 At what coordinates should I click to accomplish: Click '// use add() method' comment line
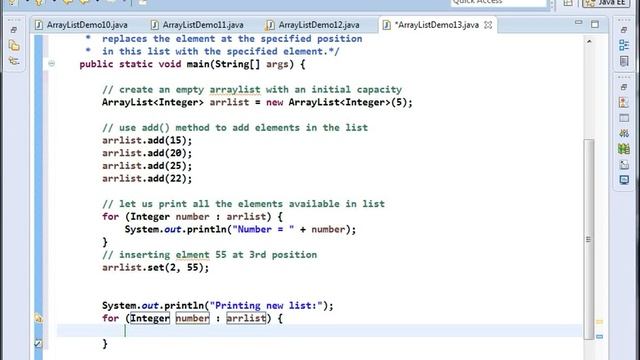235,128
